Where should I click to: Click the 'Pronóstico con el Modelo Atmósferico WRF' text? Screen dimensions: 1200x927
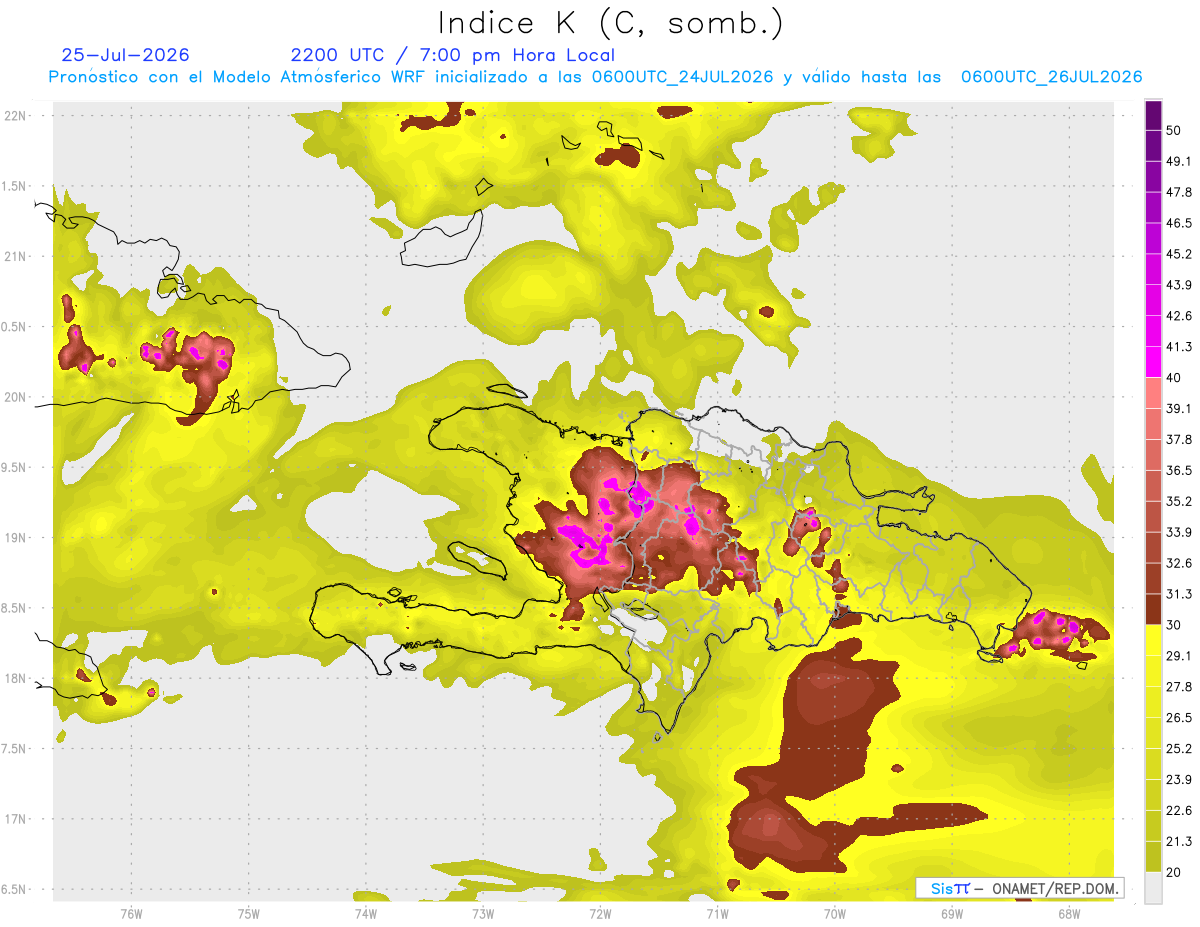(x=239, y=77)
